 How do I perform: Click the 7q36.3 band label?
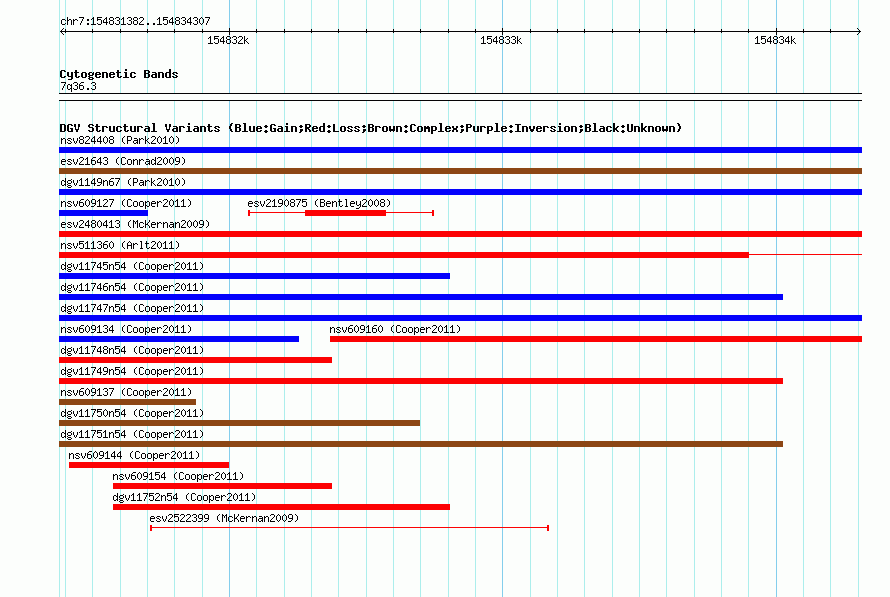(78, 86)
